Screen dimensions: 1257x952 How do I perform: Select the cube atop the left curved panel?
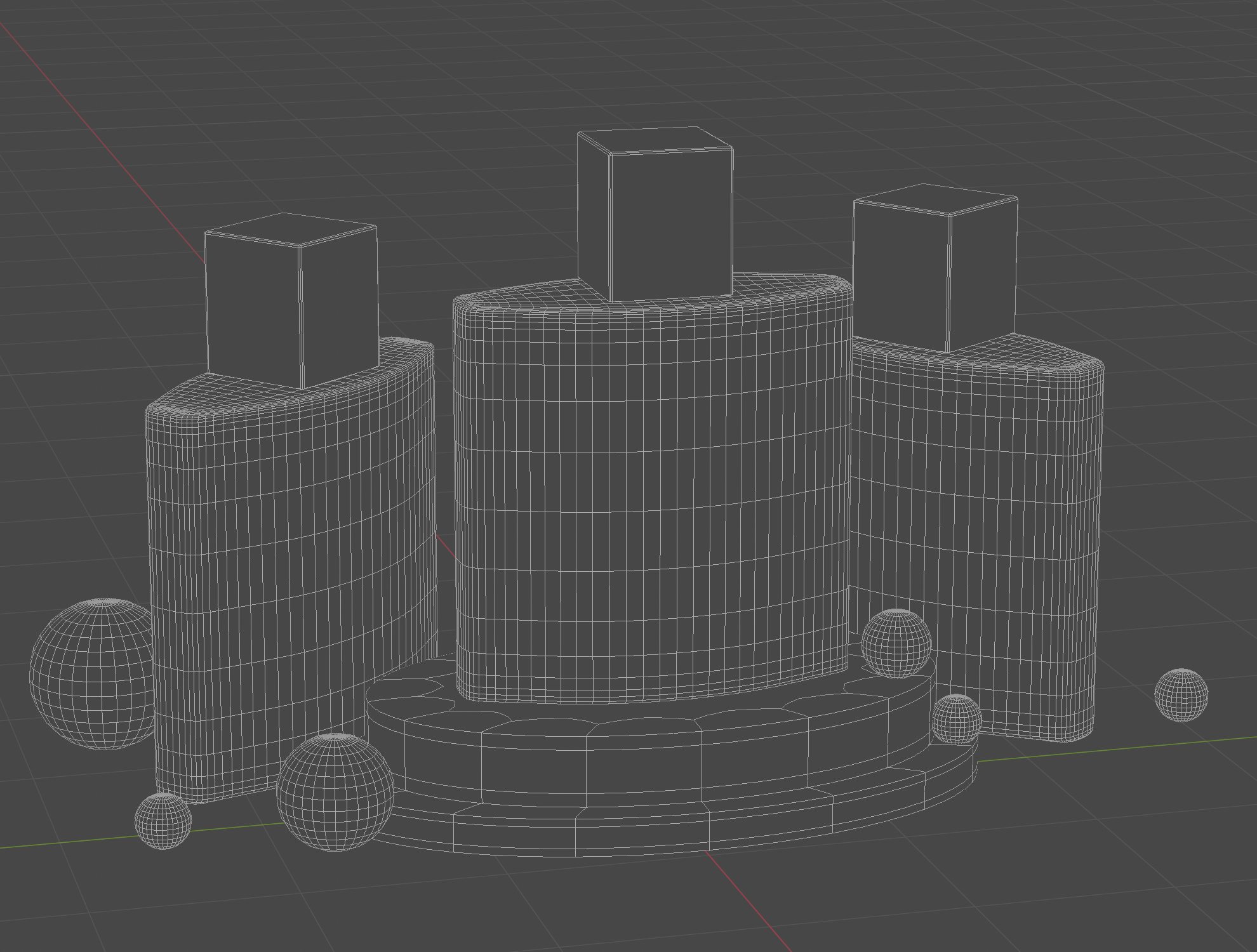coord(292,301)
